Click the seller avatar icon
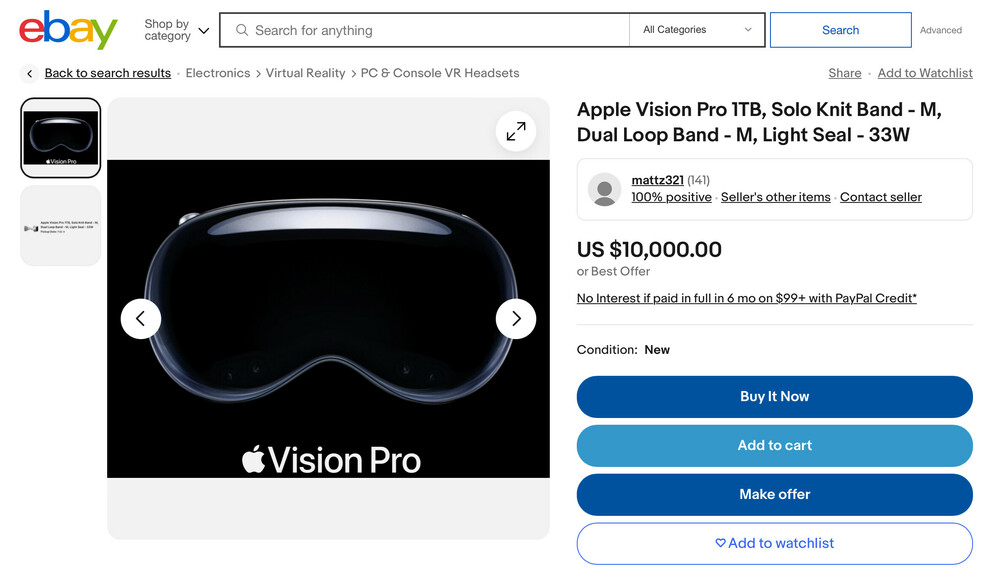 pos(604,189)
